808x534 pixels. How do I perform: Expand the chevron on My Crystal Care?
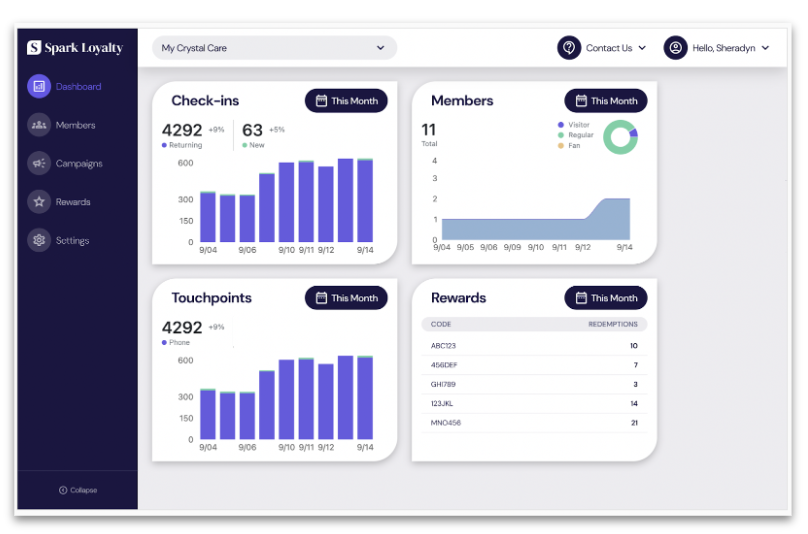click(380, 48)
